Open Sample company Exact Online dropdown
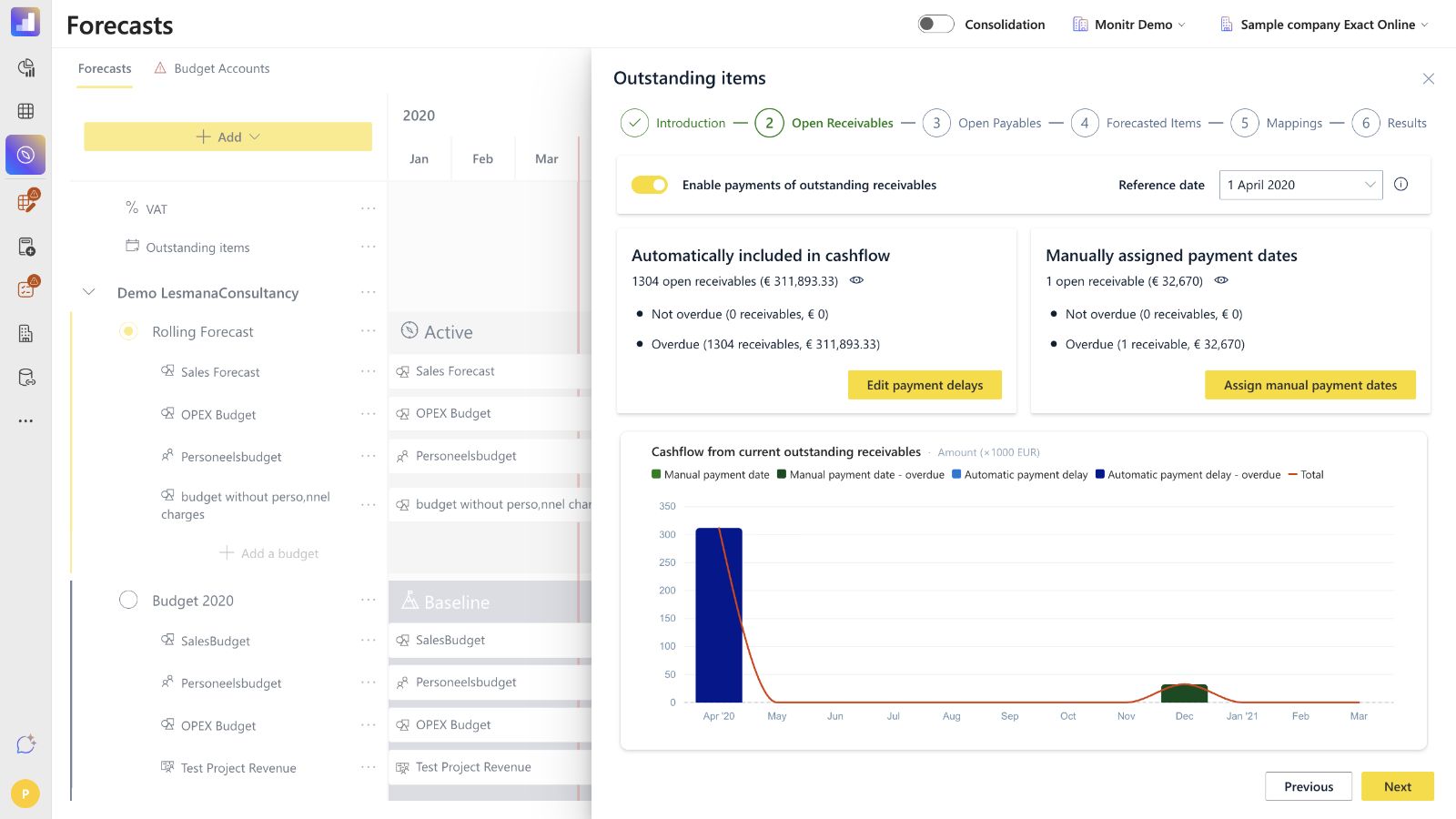Screen dimensions: 1456x819 point(1324,25)
